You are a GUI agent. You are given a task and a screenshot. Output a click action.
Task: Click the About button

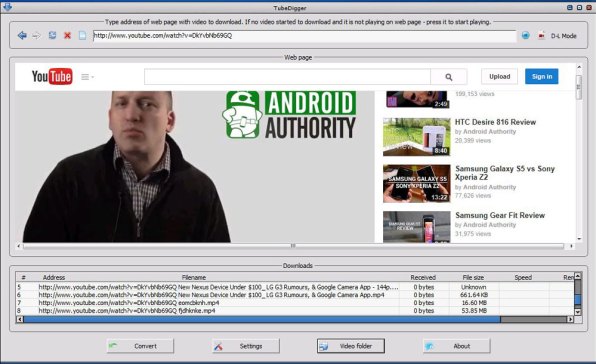tap(457, 346)
